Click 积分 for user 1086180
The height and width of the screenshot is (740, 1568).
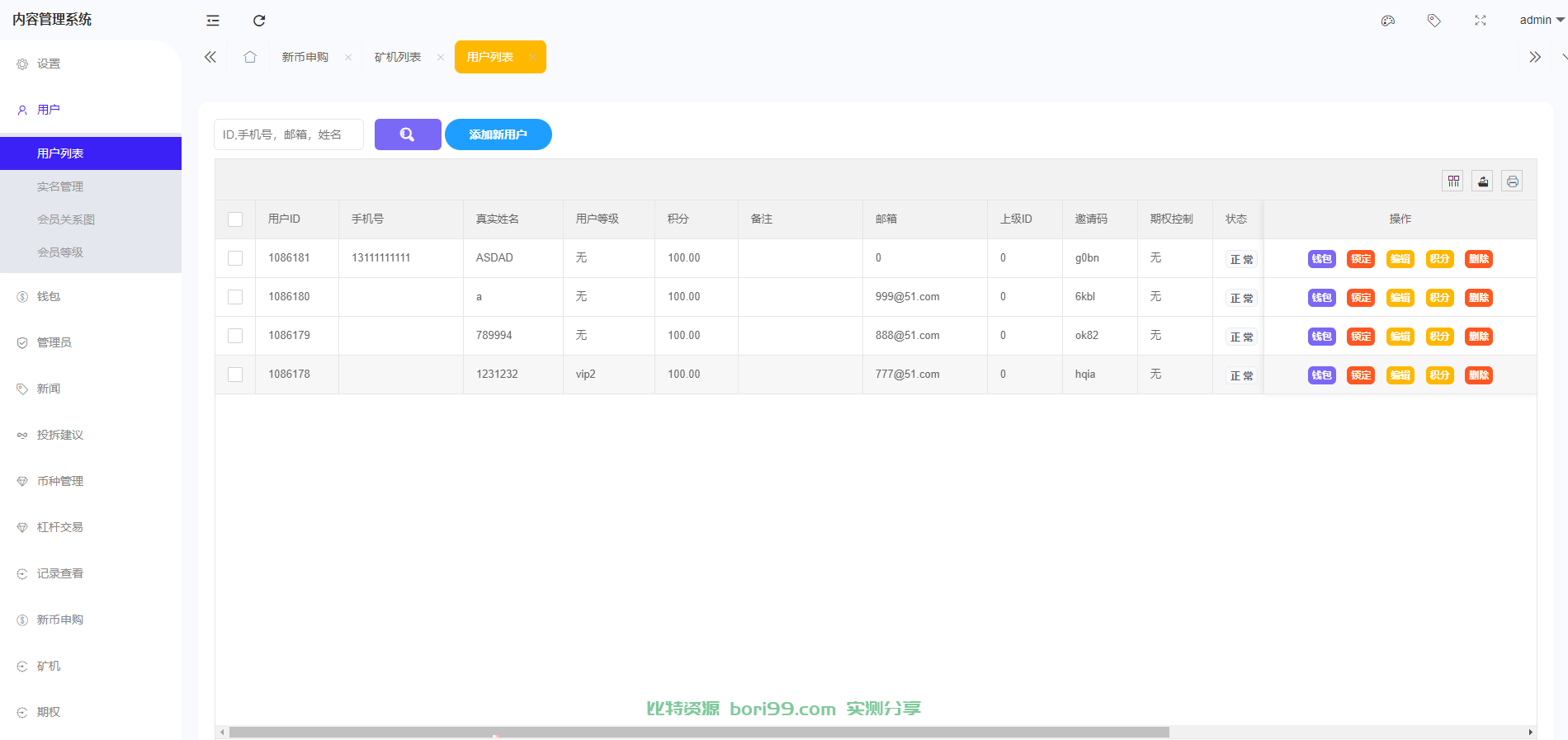point(1440,298)
